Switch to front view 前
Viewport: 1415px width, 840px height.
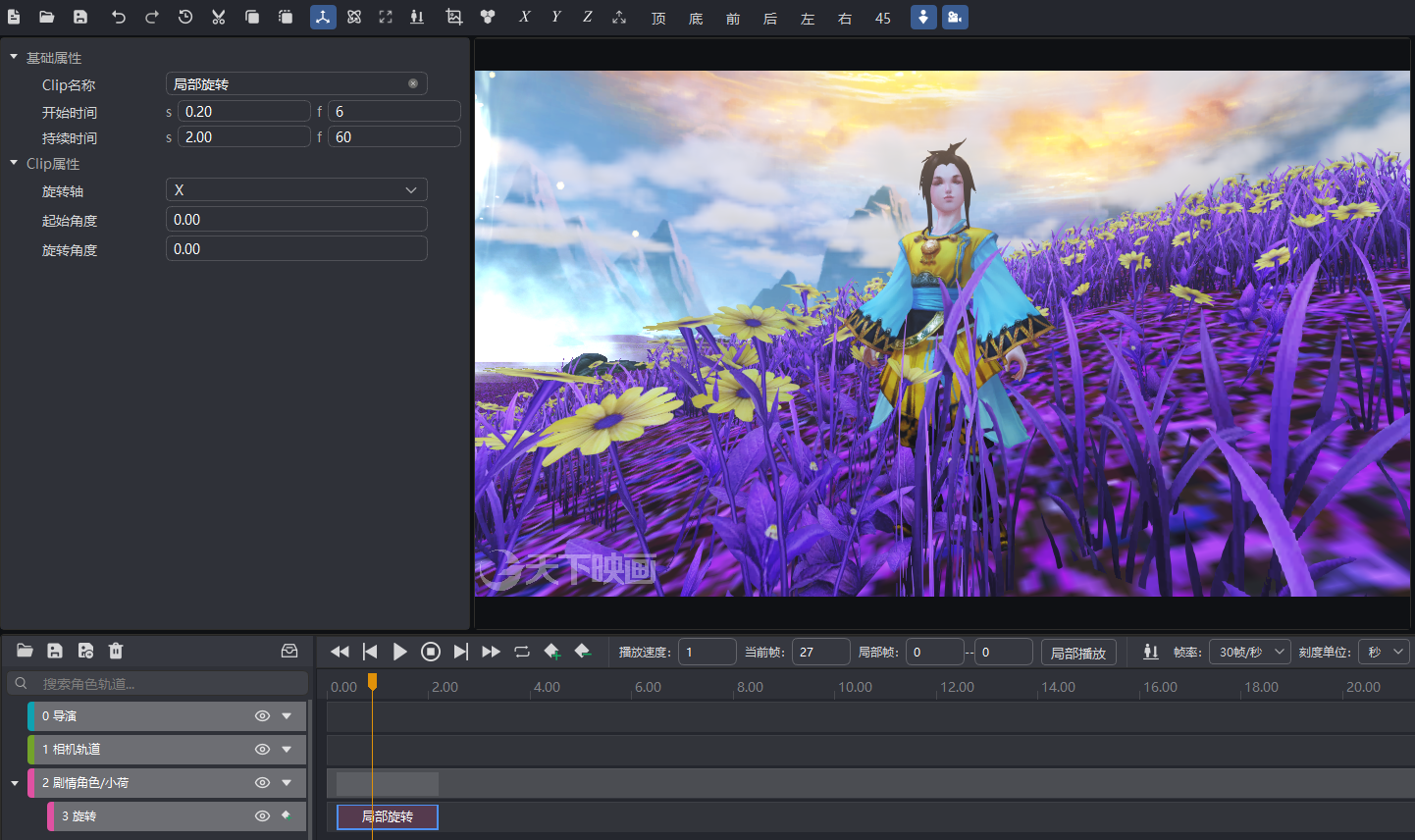coord(733,18)
